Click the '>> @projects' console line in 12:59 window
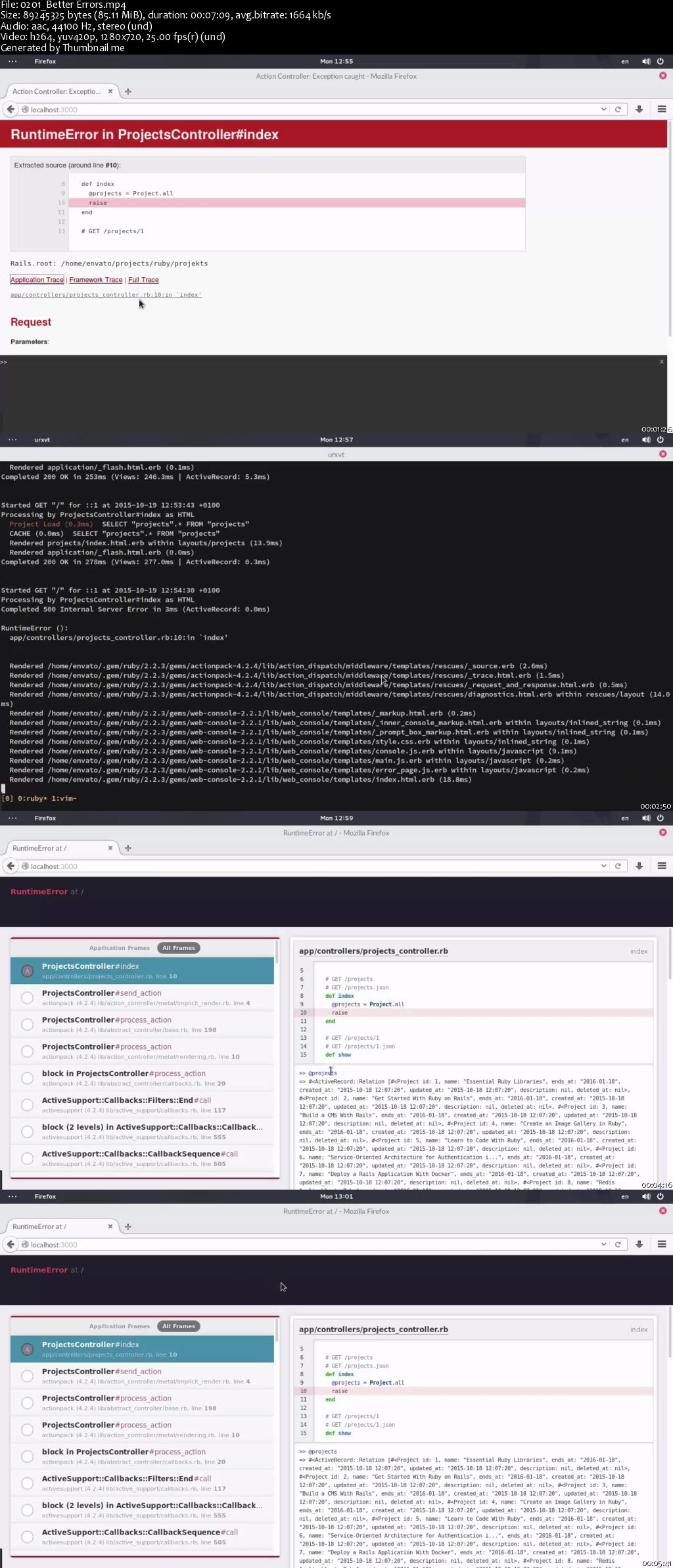Image resolution: width=673 pixels, height=1568 pixels. (x=318, y=1073)
